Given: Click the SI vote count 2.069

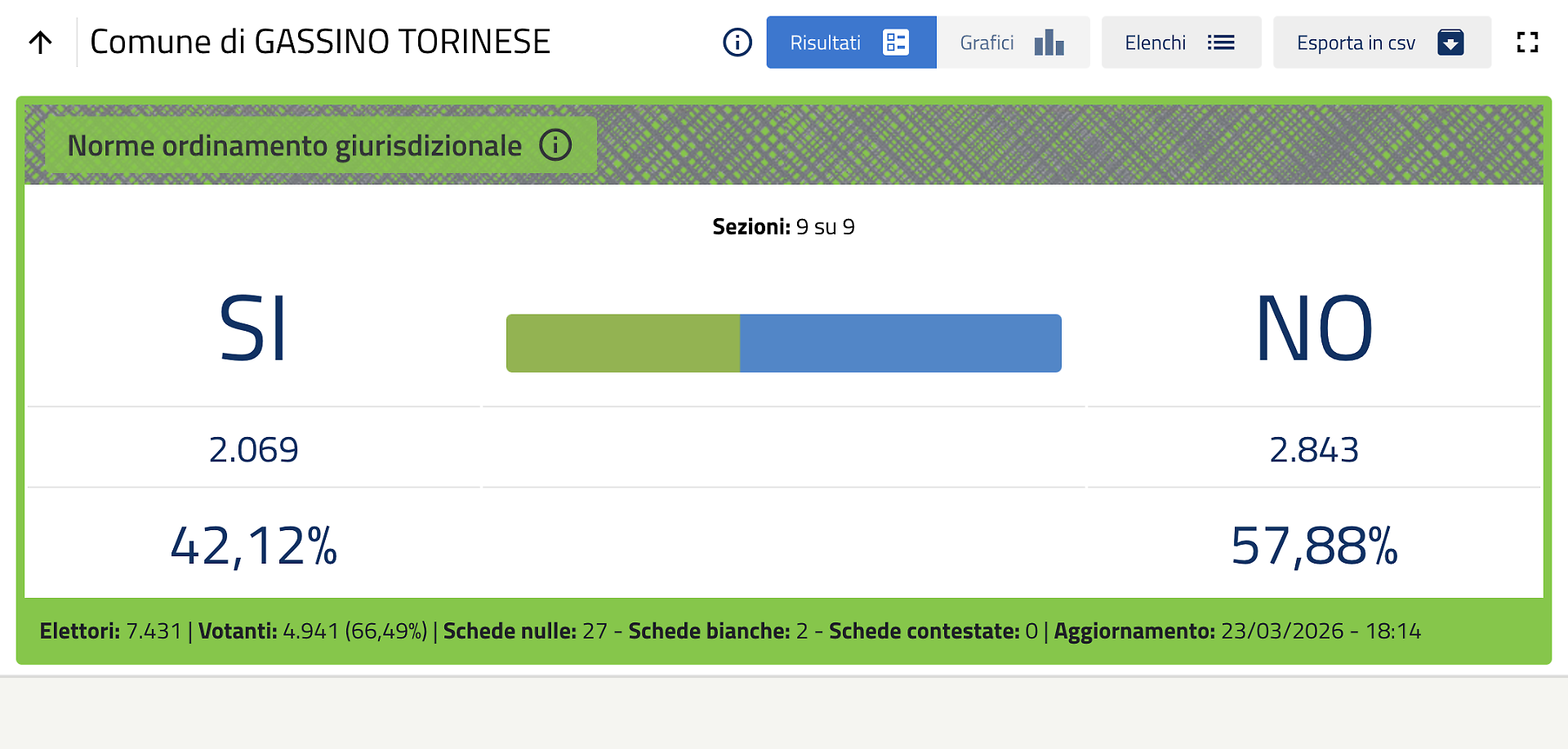Looking at the screenshot, I should tap(253, 449).
